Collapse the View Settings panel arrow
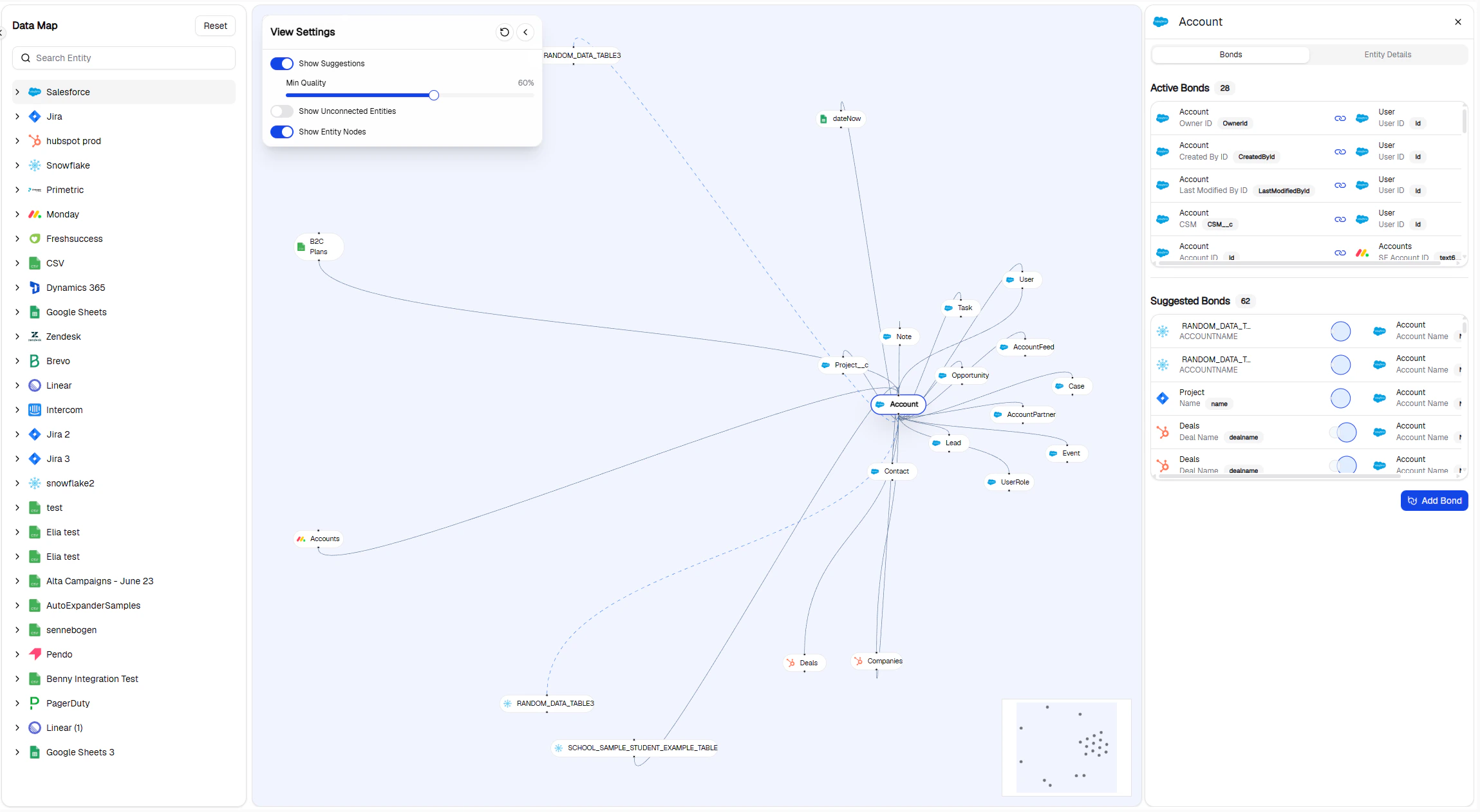Screen dimensions: 1480x812 pos(525,32)
